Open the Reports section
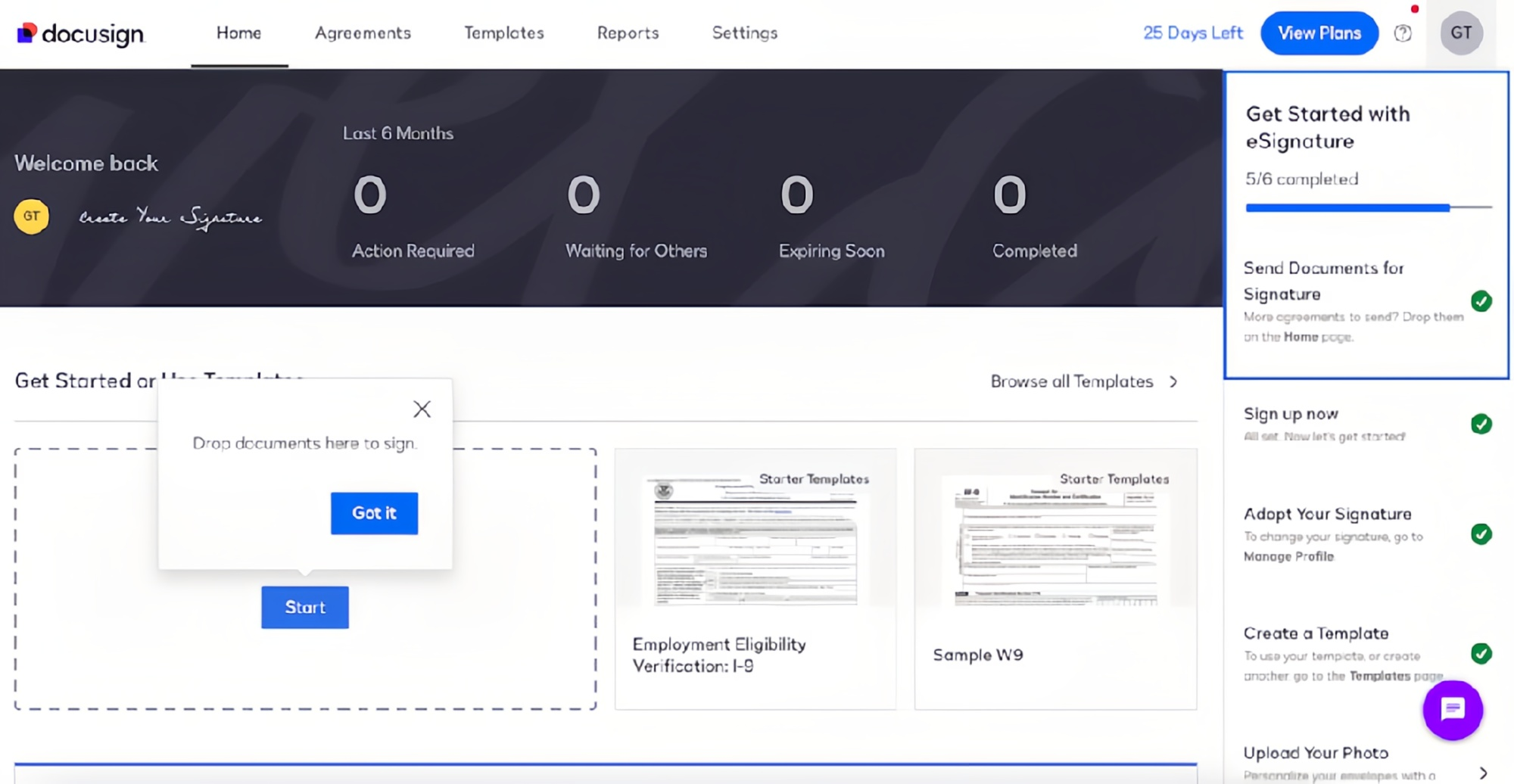This screenshot has height=784, width=1514. [x=628, y=33]
